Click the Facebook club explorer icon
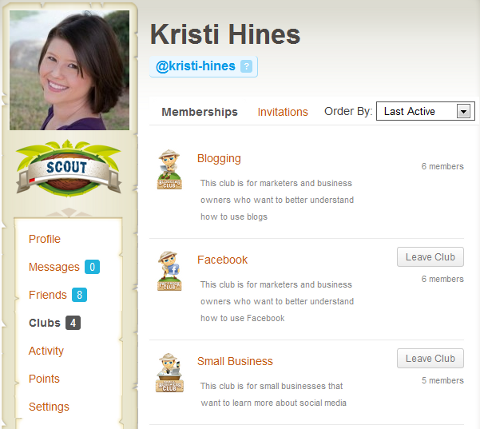This screenshot has height=429, width=480. click(x=169, y=271)
